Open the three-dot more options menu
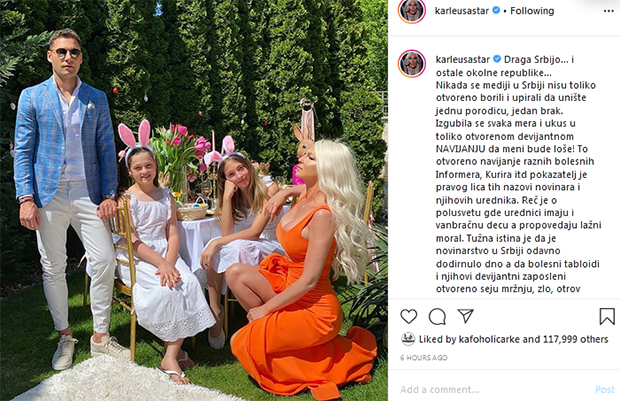The width and height of the screenshot is (620, 401). click(x=609, y=11)
